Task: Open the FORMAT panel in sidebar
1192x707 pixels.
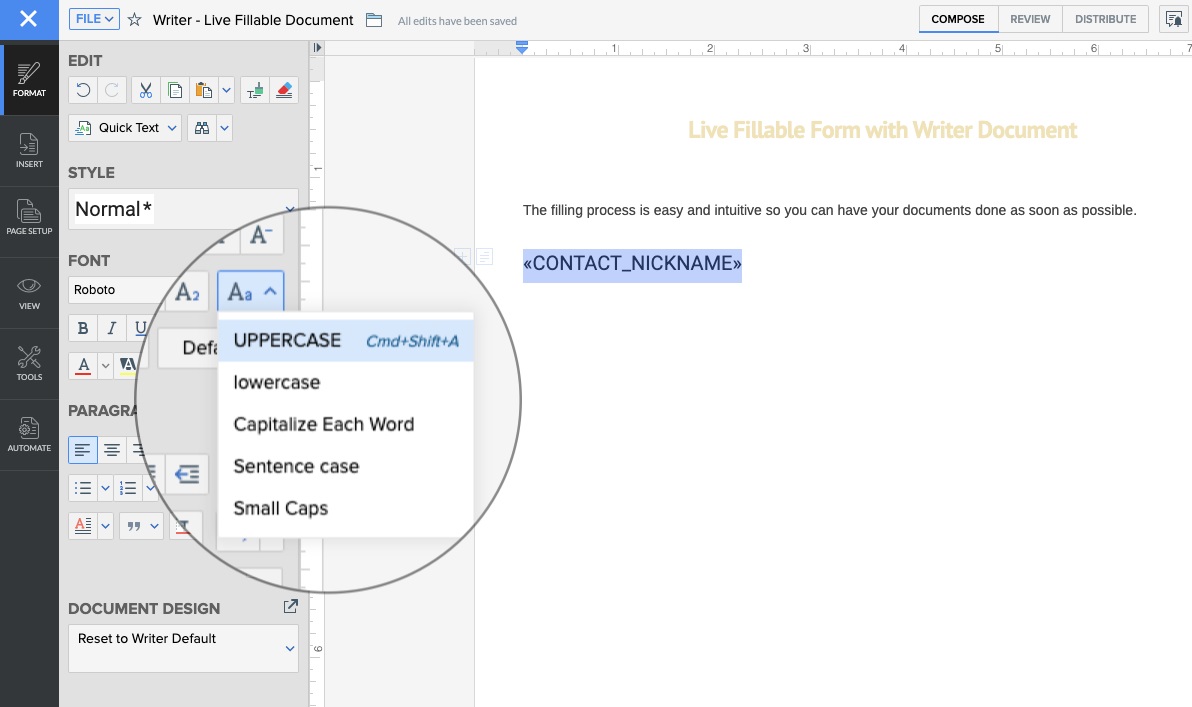Action: pos(30,80)
